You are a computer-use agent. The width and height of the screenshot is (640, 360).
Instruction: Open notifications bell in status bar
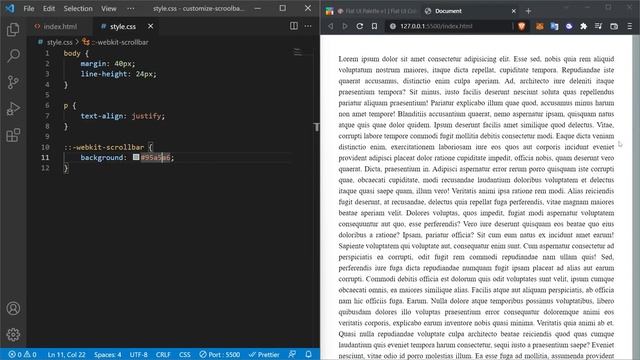pyautogui.click(x=309, y=354)
